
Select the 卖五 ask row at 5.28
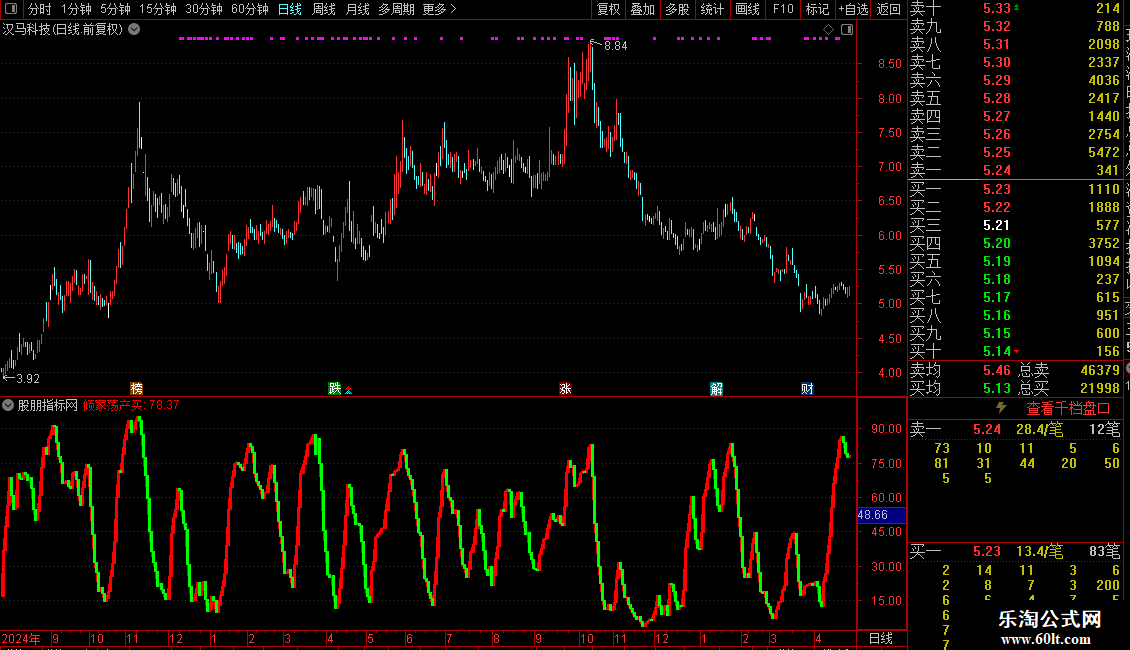pyautogui.click(x=1015, y=98)
